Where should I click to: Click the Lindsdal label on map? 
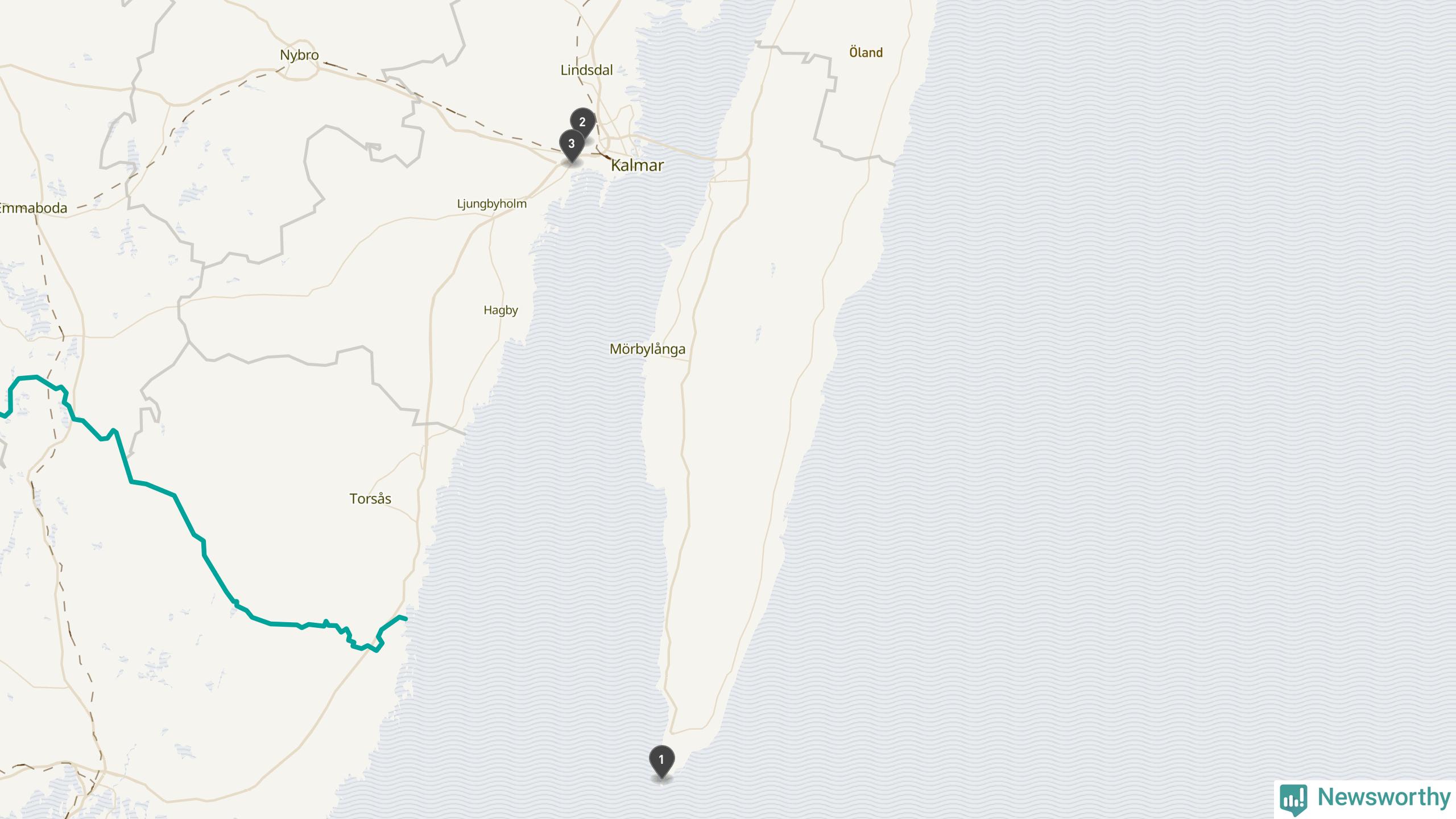point(586,70)
